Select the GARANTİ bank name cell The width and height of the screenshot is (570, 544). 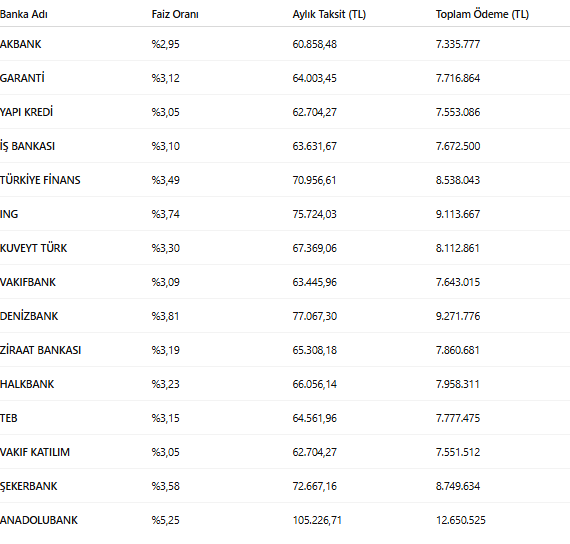click(22, 78)
